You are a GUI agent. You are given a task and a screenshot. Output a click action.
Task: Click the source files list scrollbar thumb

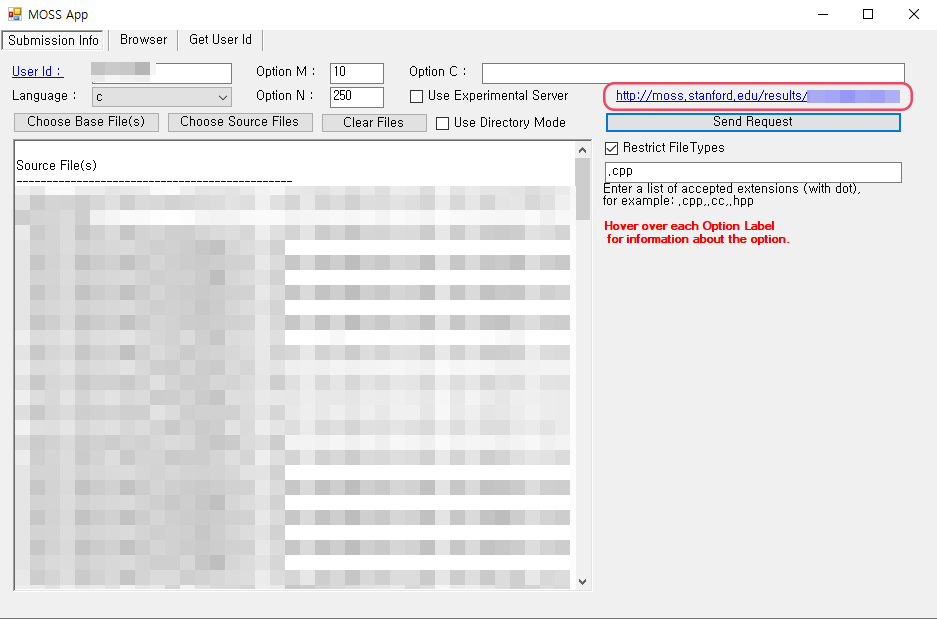click(x=583, y=189)
